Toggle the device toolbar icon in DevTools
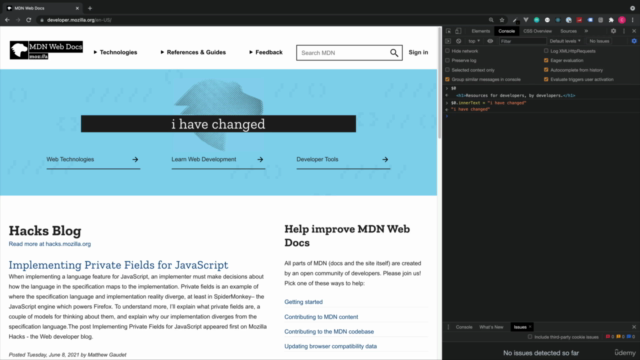 tap(458, 31)
